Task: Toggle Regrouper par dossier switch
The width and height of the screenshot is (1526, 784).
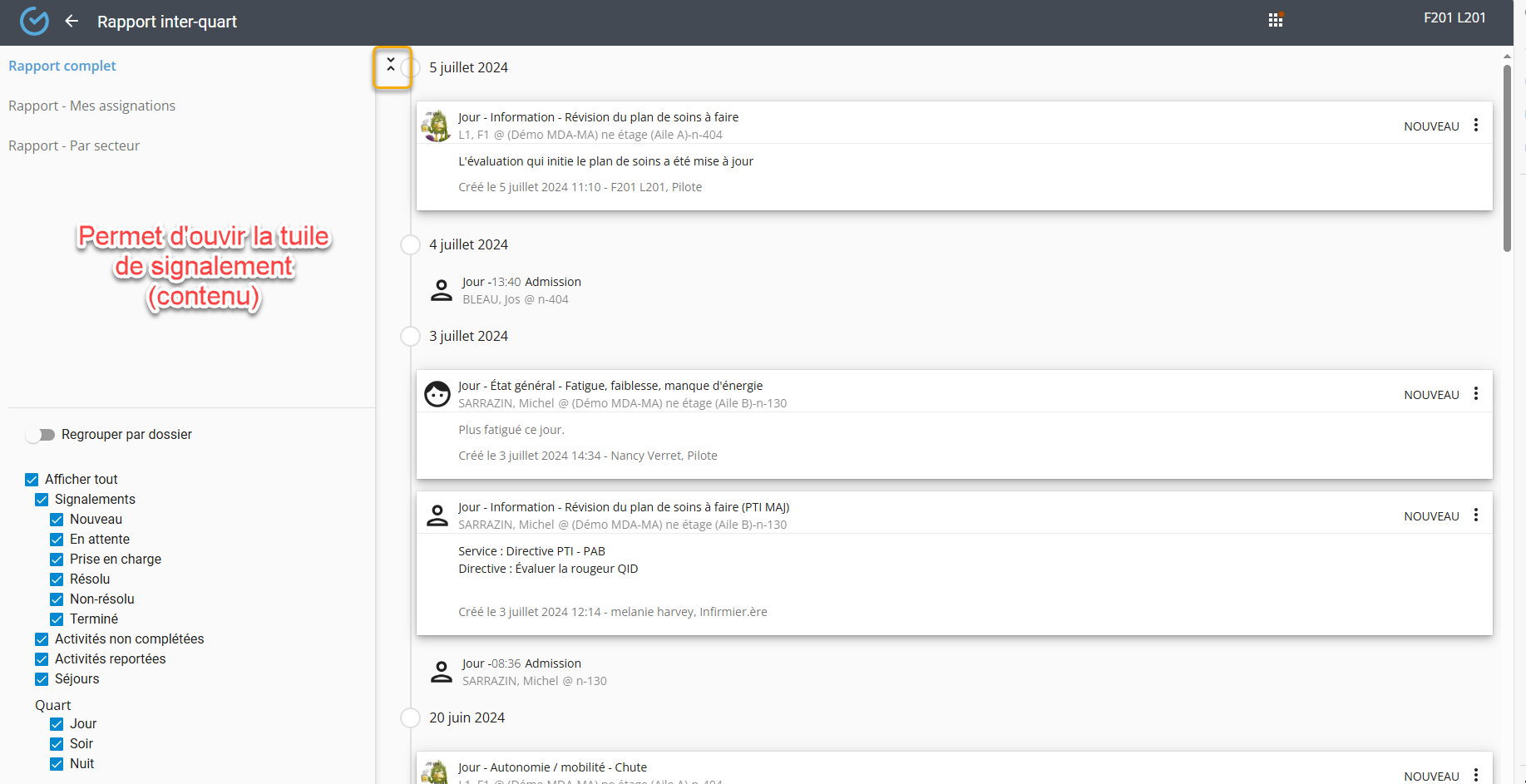Action: click(40, 435)
